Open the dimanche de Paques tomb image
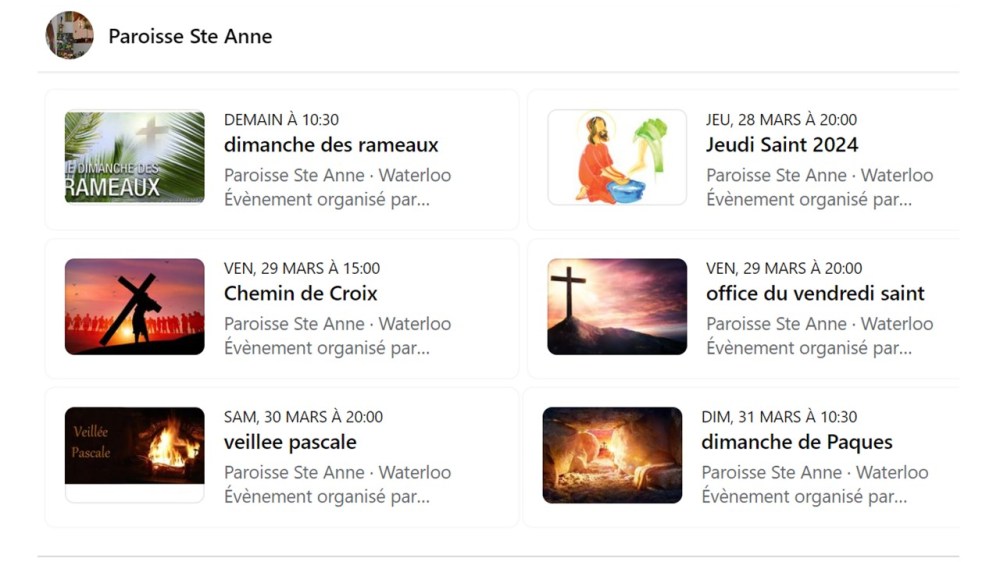 coord(612,455)
